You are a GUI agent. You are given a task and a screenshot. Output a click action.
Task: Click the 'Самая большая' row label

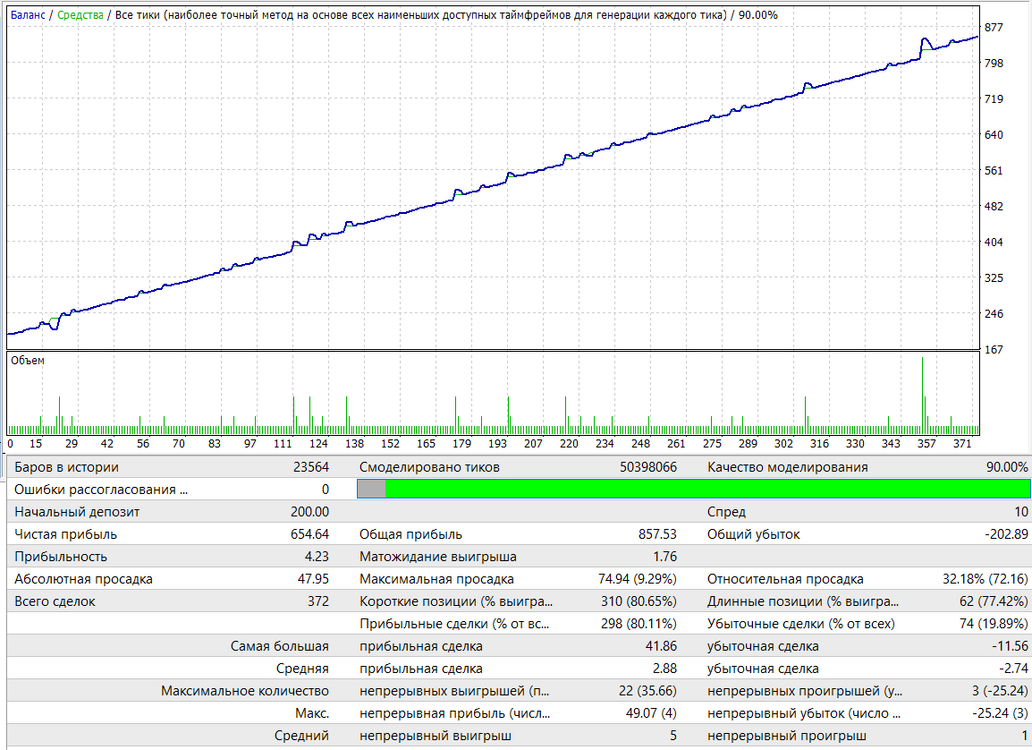pos(279,646)
